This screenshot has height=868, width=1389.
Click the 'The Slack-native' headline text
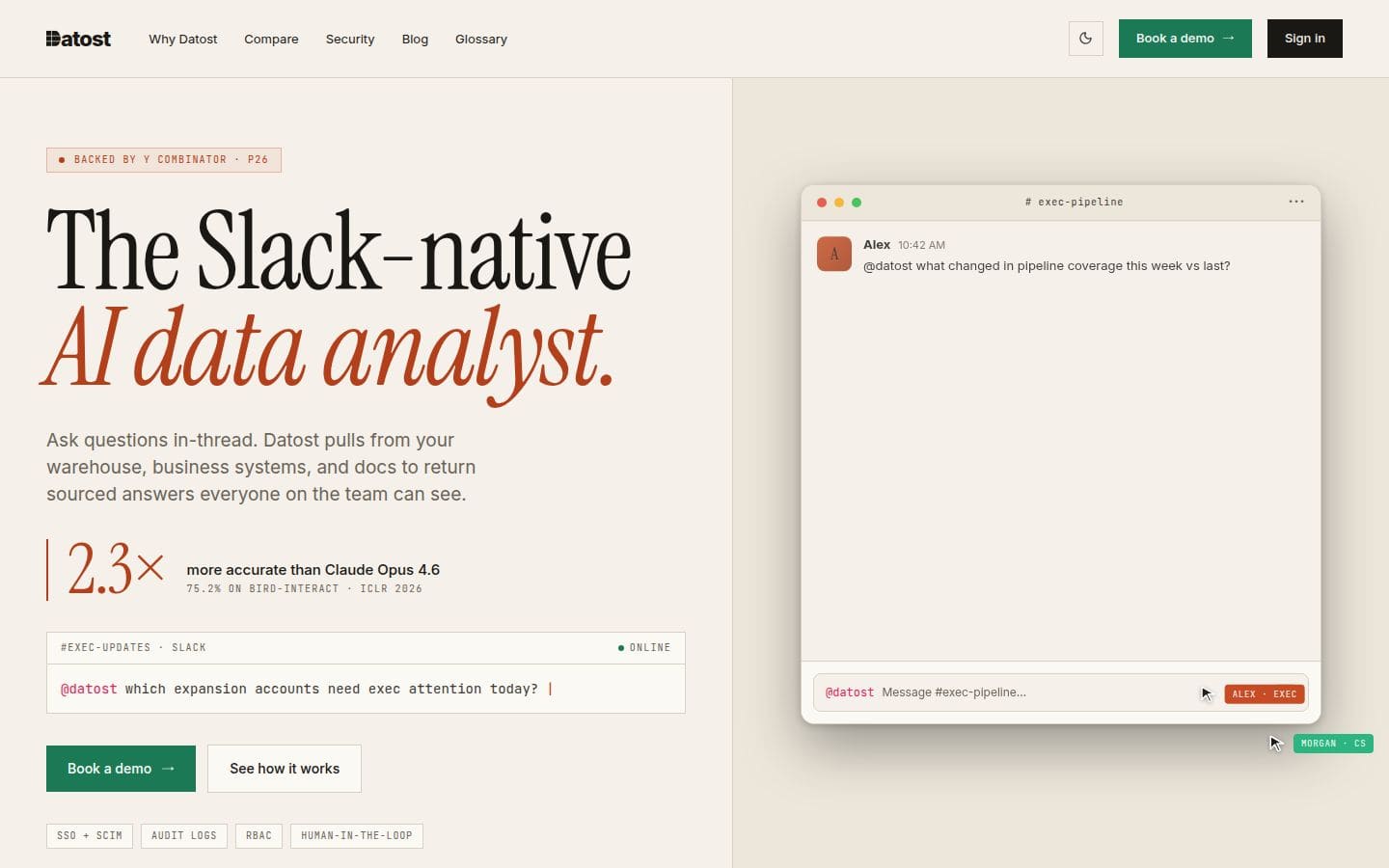pyautogui.click(x=339, y=251)
